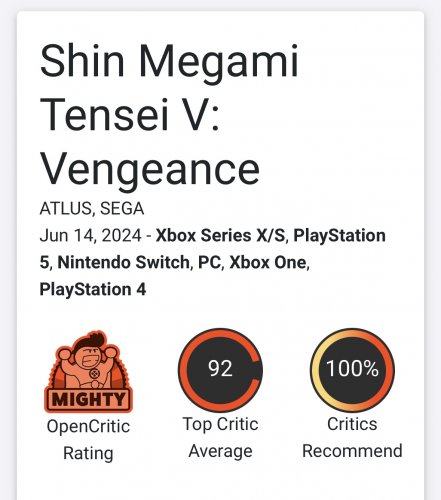Select the Nintendo Switch platform link
The width and height of the screenshot is (441, 500).
coord(124,262)
